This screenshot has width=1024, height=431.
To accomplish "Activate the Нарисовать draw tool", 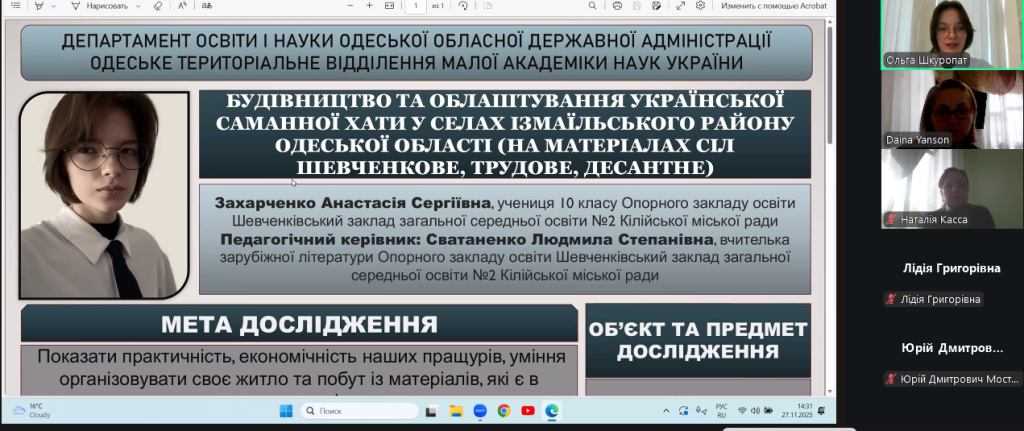I will coord(102,6).
